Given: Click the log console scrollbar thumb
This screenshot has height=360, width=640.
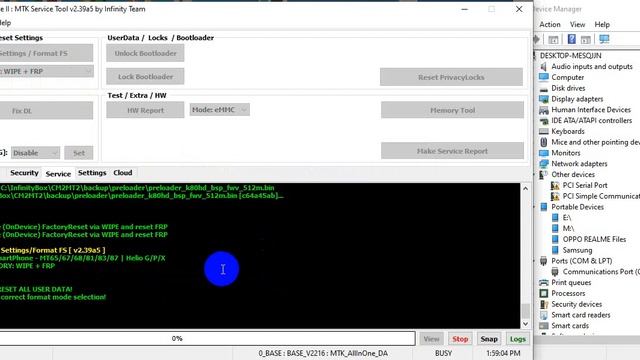Looking at the screenshot, I should (525, 311).
